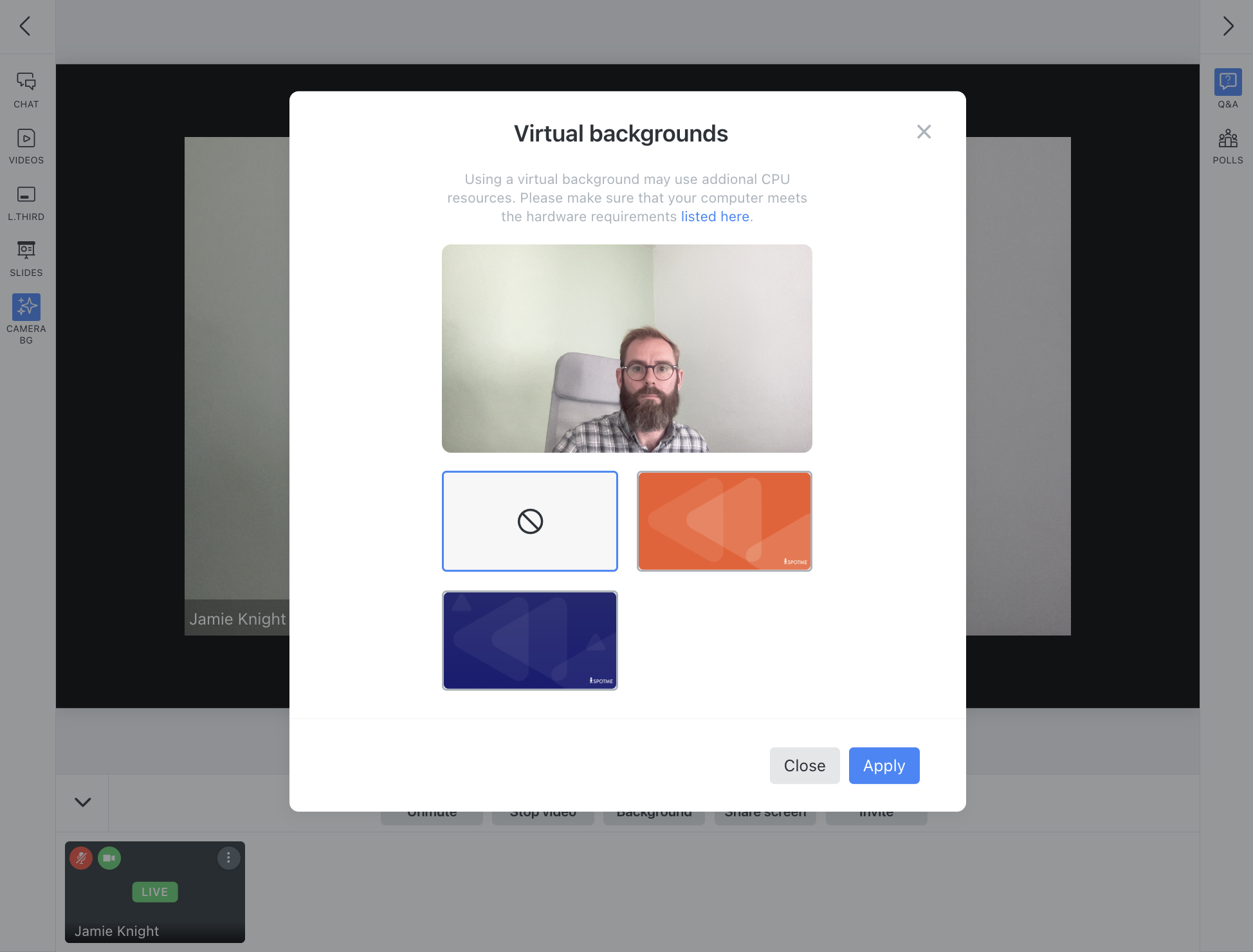Screen dimensions: 1253x952
Task: Apply the selected virtual background
Action: [x=884, y=765]
